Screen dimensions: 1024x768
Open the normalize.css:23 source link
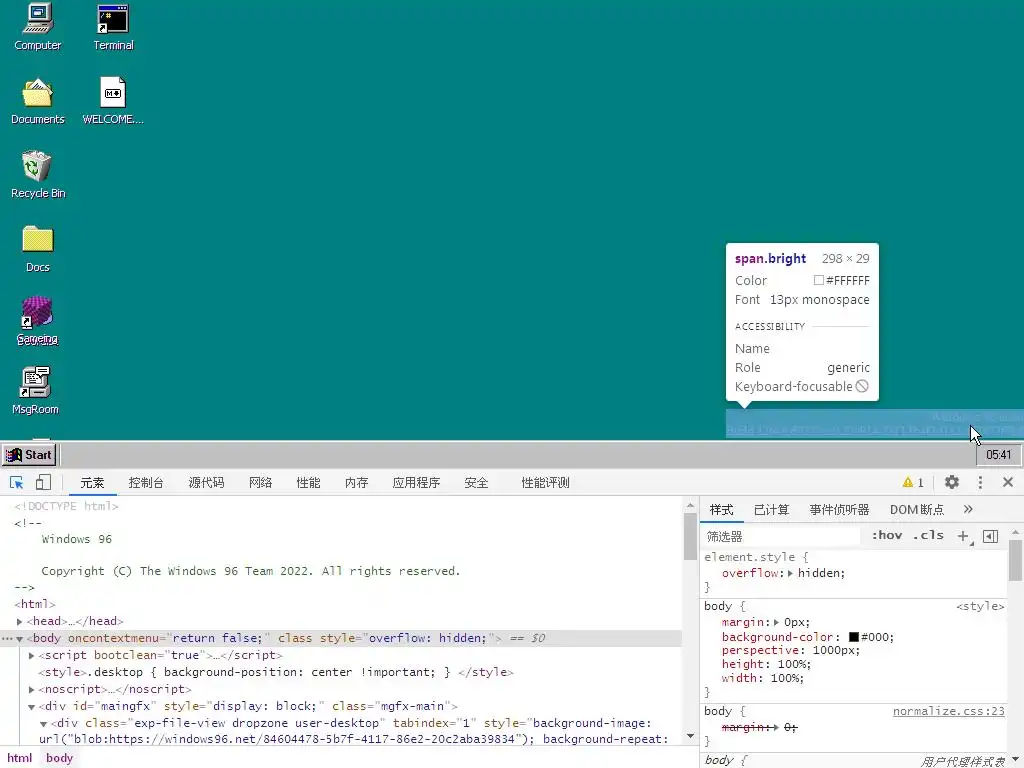948,711
